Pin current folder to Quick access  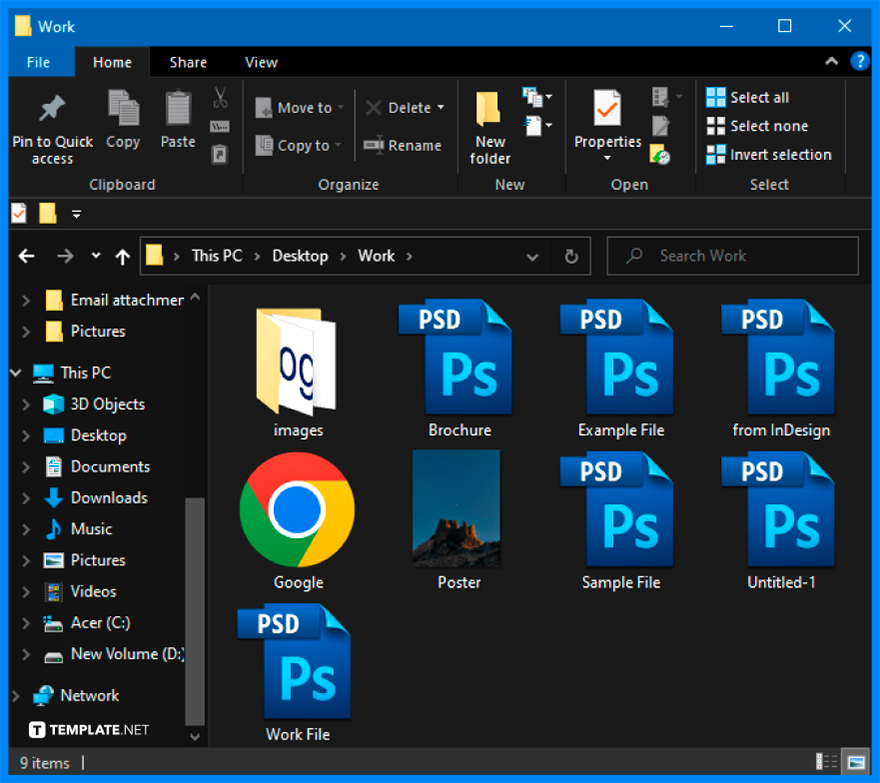coord(52,124)
